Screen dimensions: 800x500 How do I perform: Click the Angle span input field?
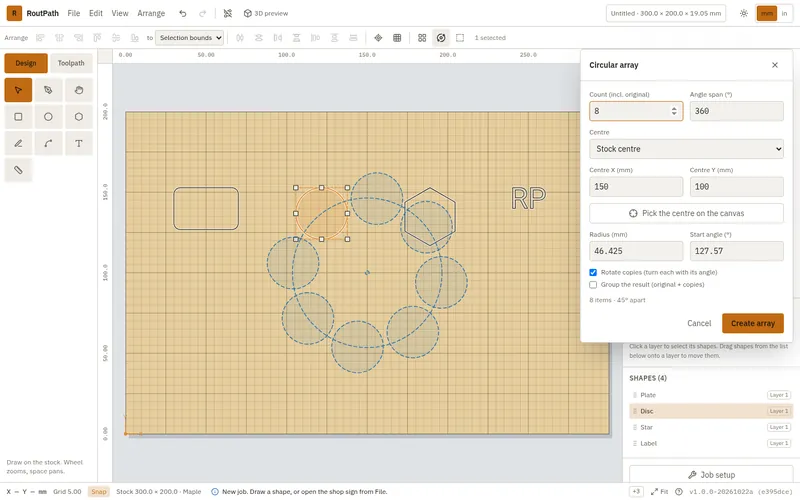[x=736, y=111]
